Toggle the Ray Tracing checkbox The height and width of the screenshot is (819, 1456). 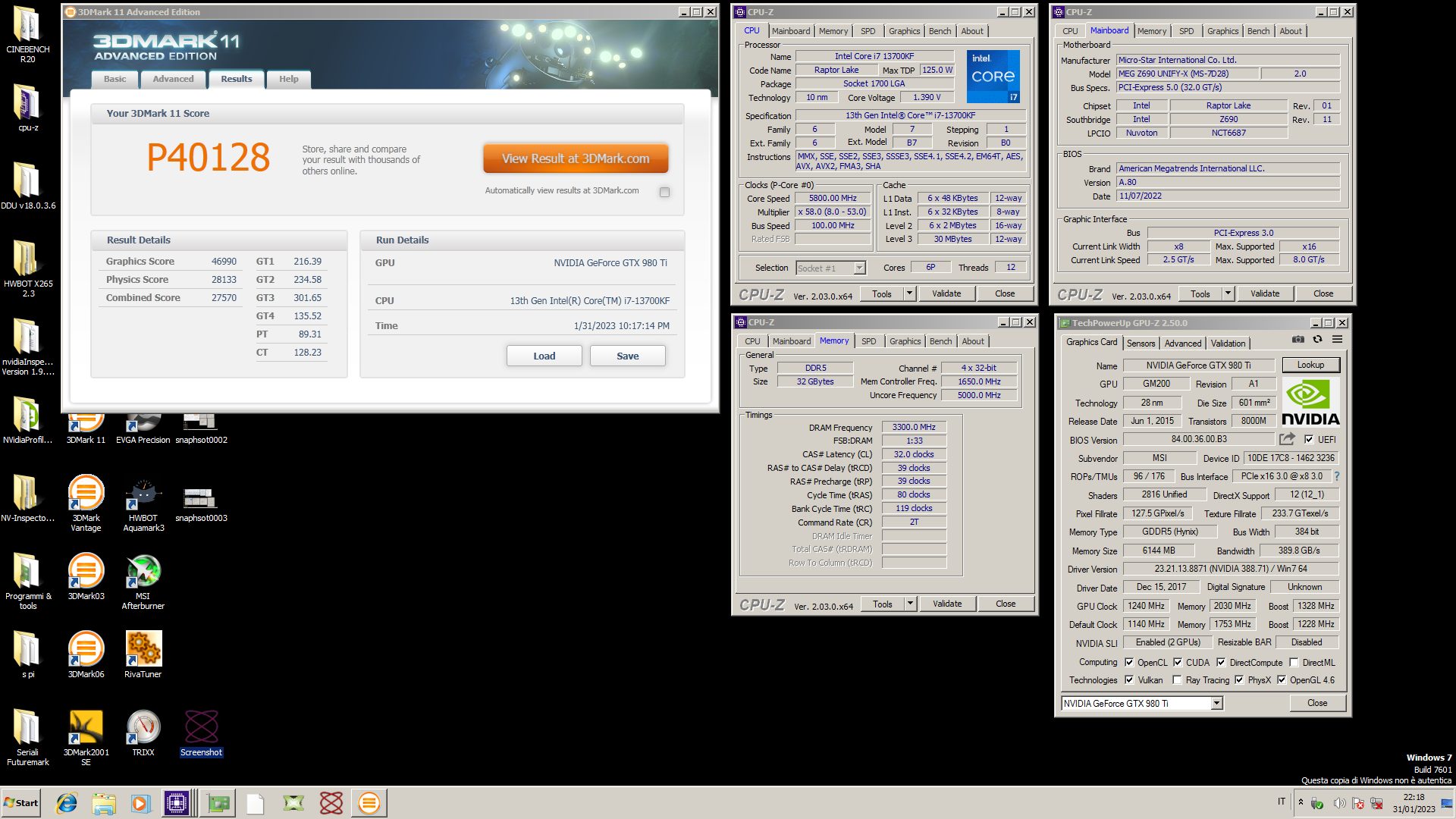(x=1177, y=679)
